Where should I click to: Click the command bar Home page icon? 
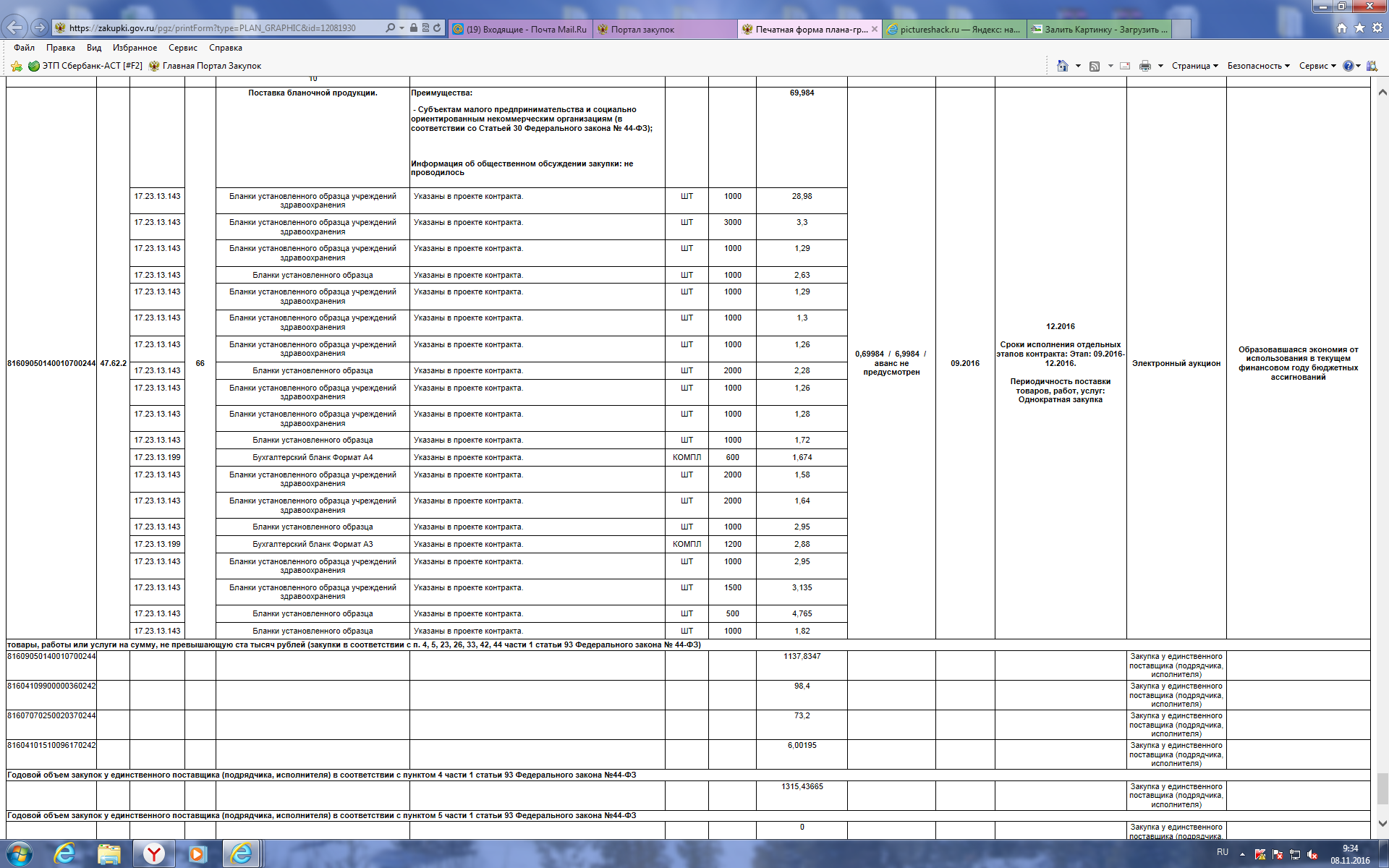coord(1062,66)
